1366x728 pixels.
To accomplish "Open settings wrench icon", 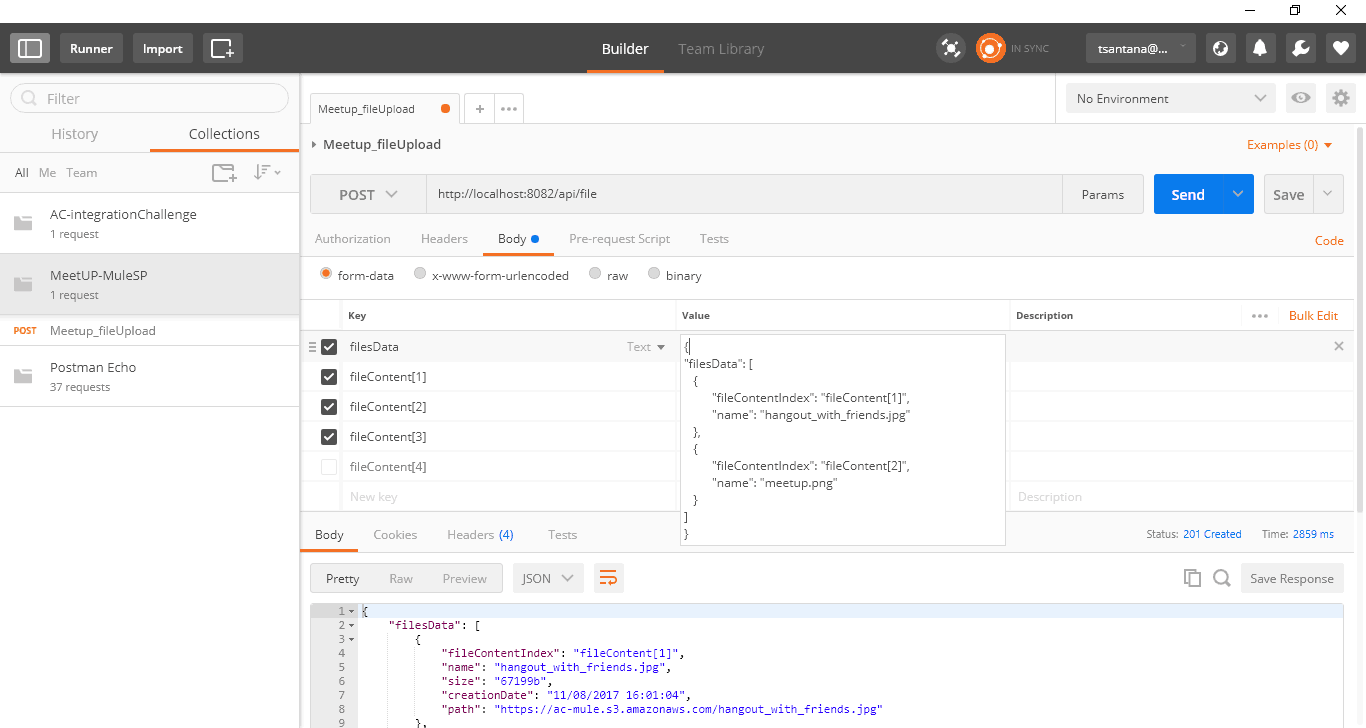I will (x=1300, y=48).
